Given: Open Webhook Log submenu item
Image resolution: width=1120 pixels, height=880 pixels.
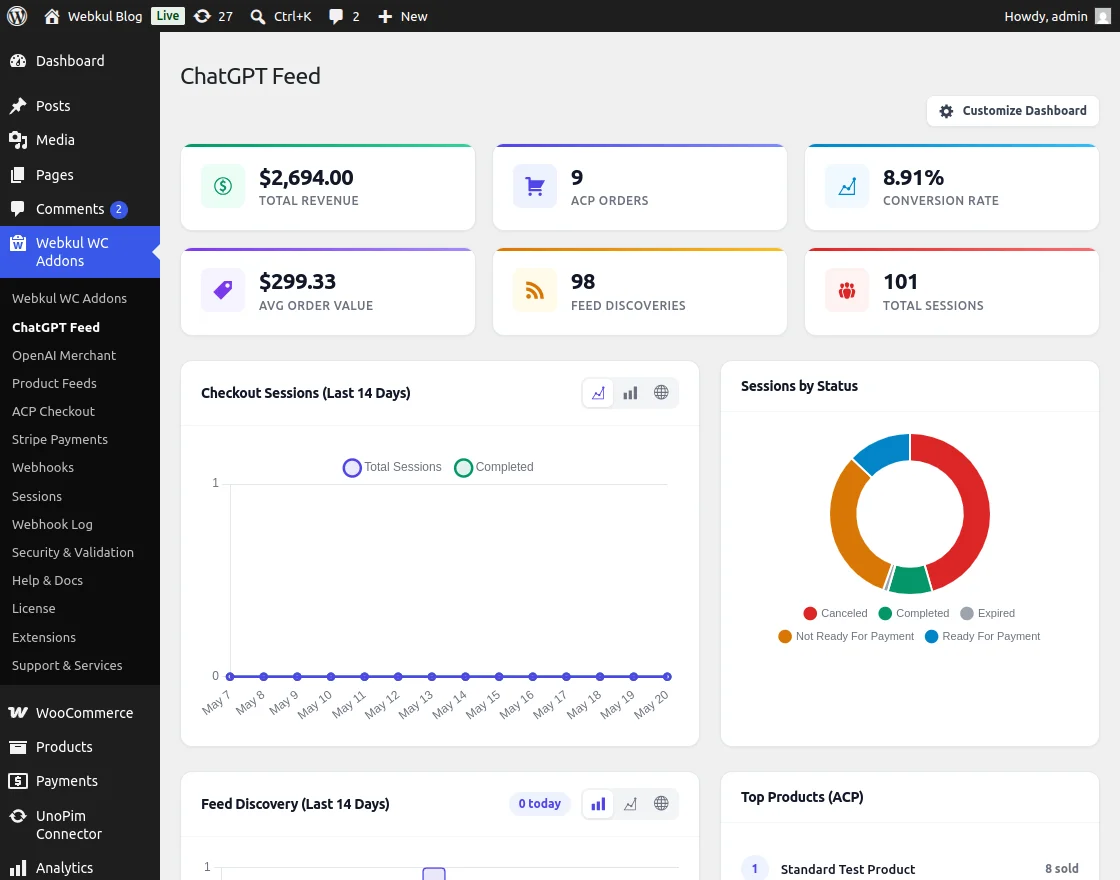Looking at the screenshot, I should click(x=52, y=524).
